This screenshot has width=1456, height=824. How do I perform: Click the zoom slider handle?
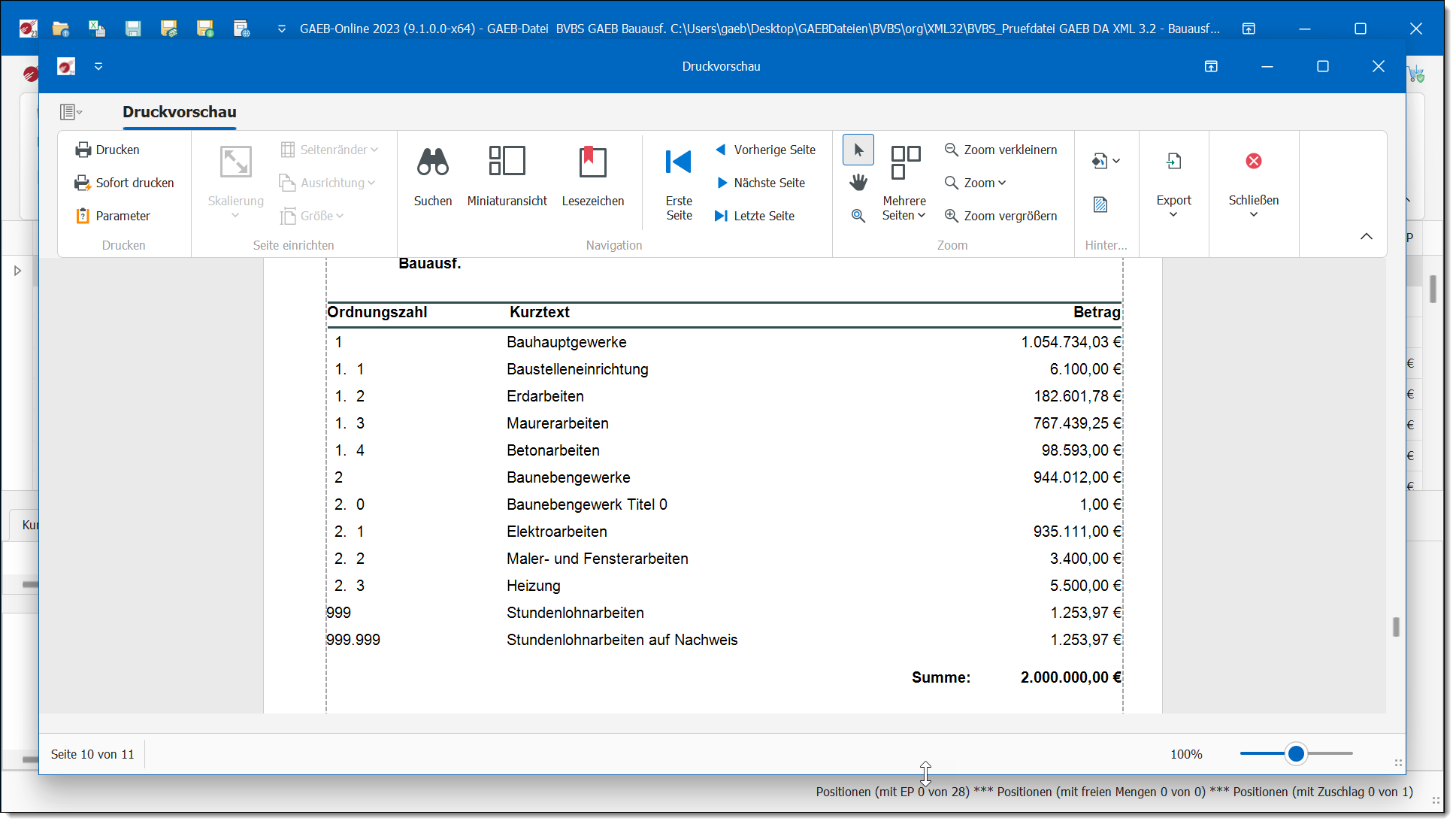(1295, 753)
